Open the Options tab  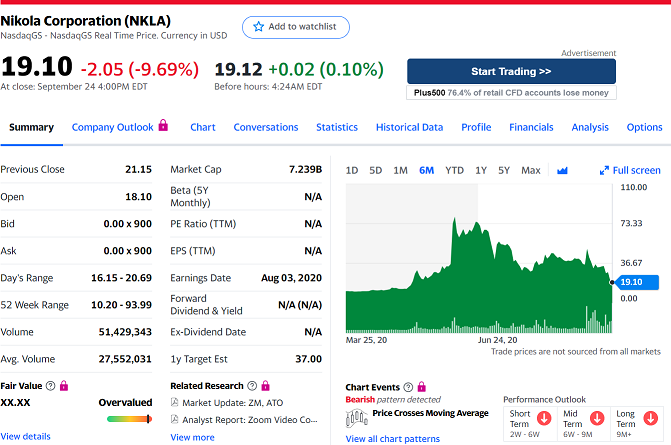[644, 128]
